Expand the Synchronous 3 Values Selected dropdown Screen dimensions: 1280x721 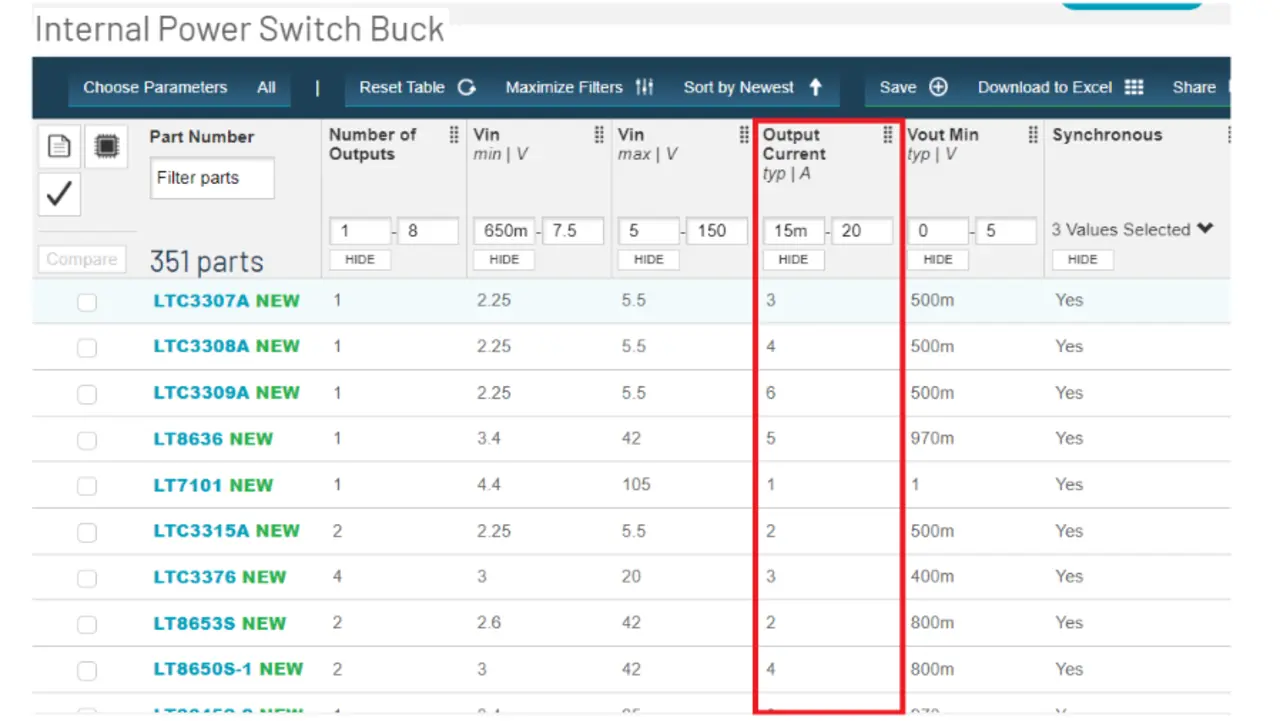coord(1205,229)
